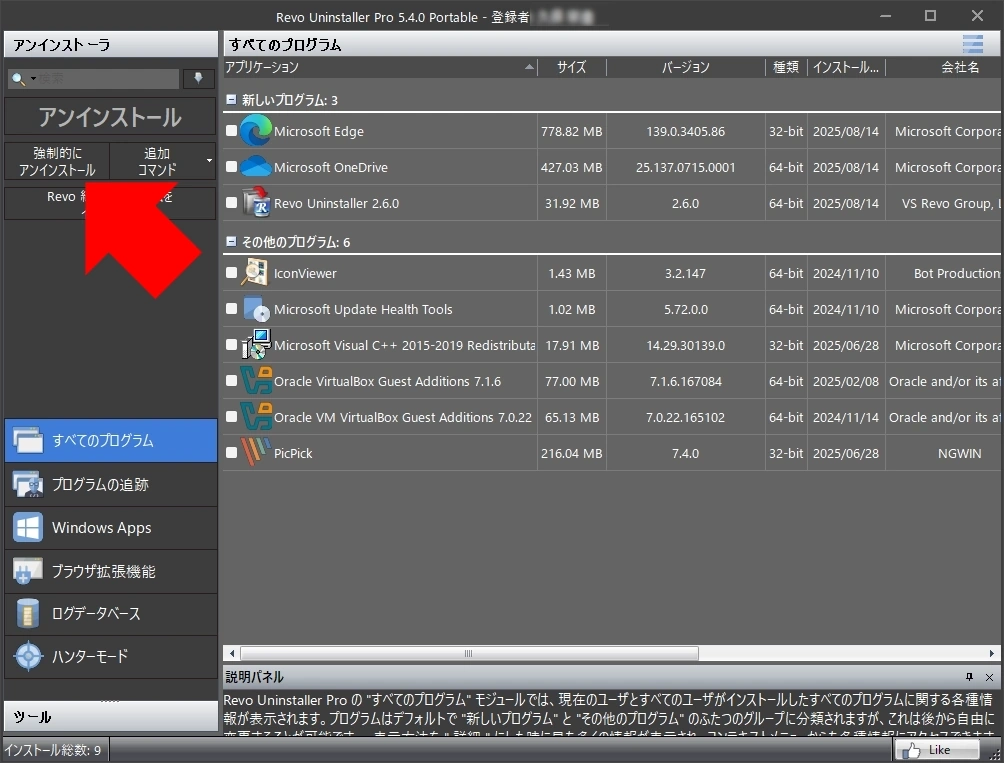Check the Revo Uninstaller 2.6.0 checkbox
The height and width of the screenshot is (763, 1004).
pyautogui.click(x=232, y=202)
